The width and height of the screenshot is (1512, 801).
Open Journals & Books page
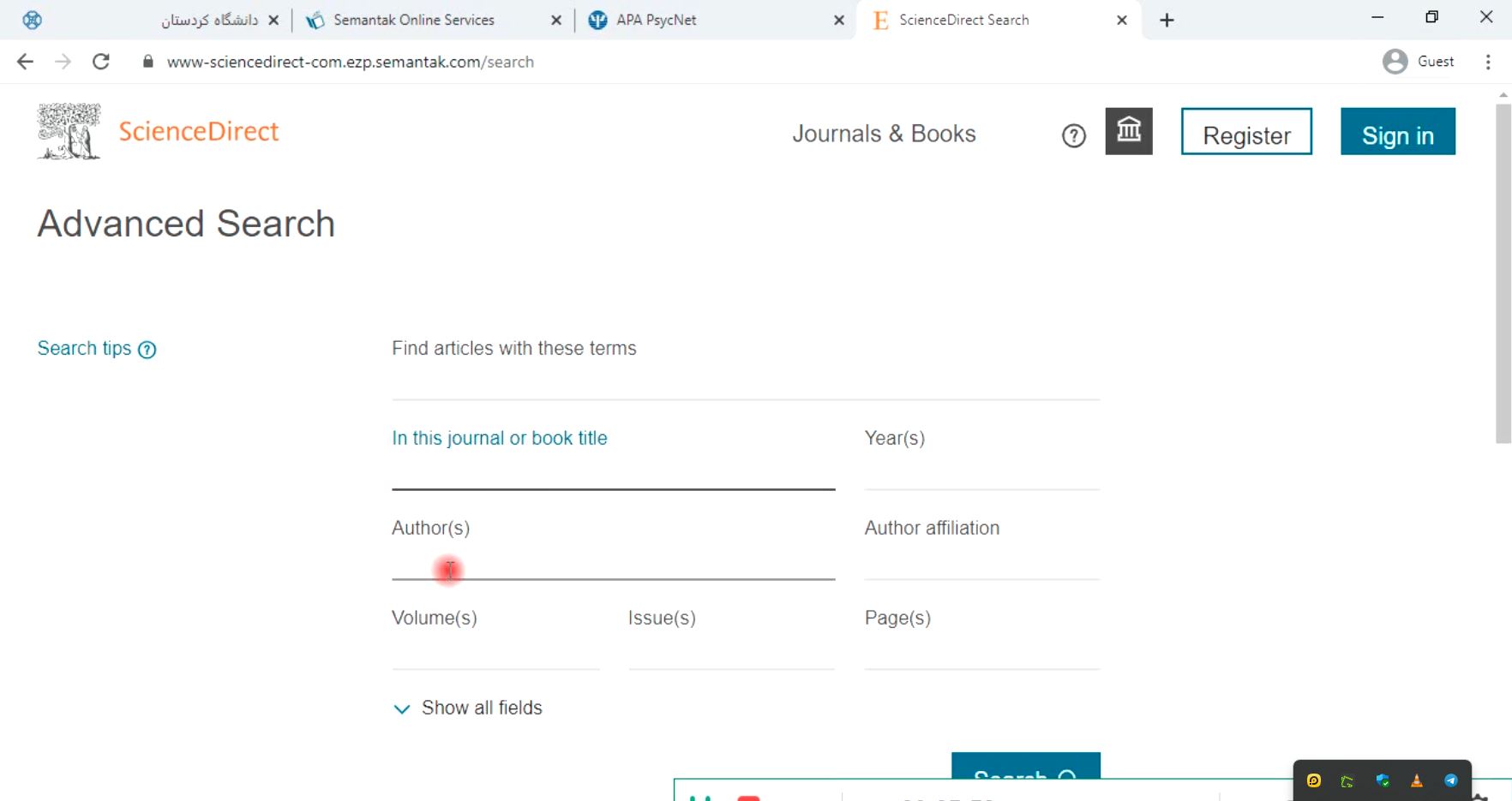click(884, 134)
